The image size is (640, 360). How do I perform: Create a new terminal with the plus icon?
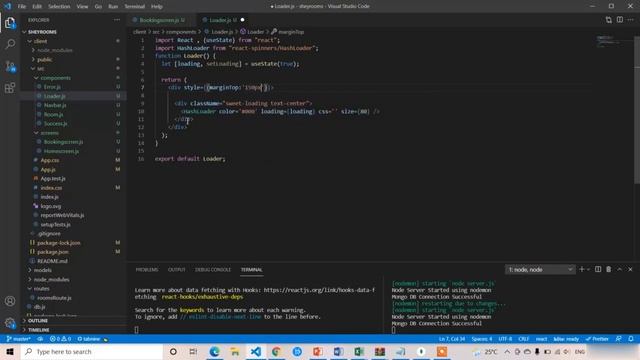[582, 269]
